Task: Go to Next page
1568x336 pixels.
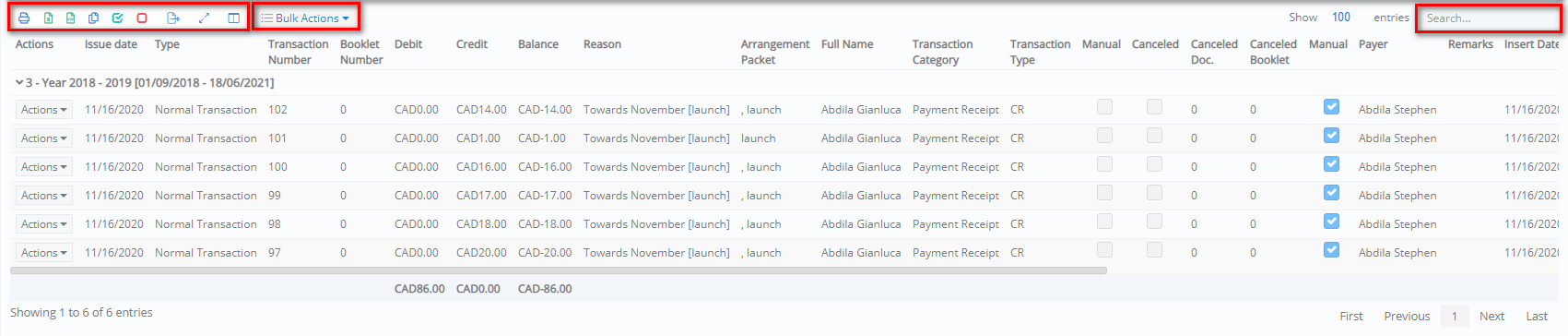Action: [1491, 316]
